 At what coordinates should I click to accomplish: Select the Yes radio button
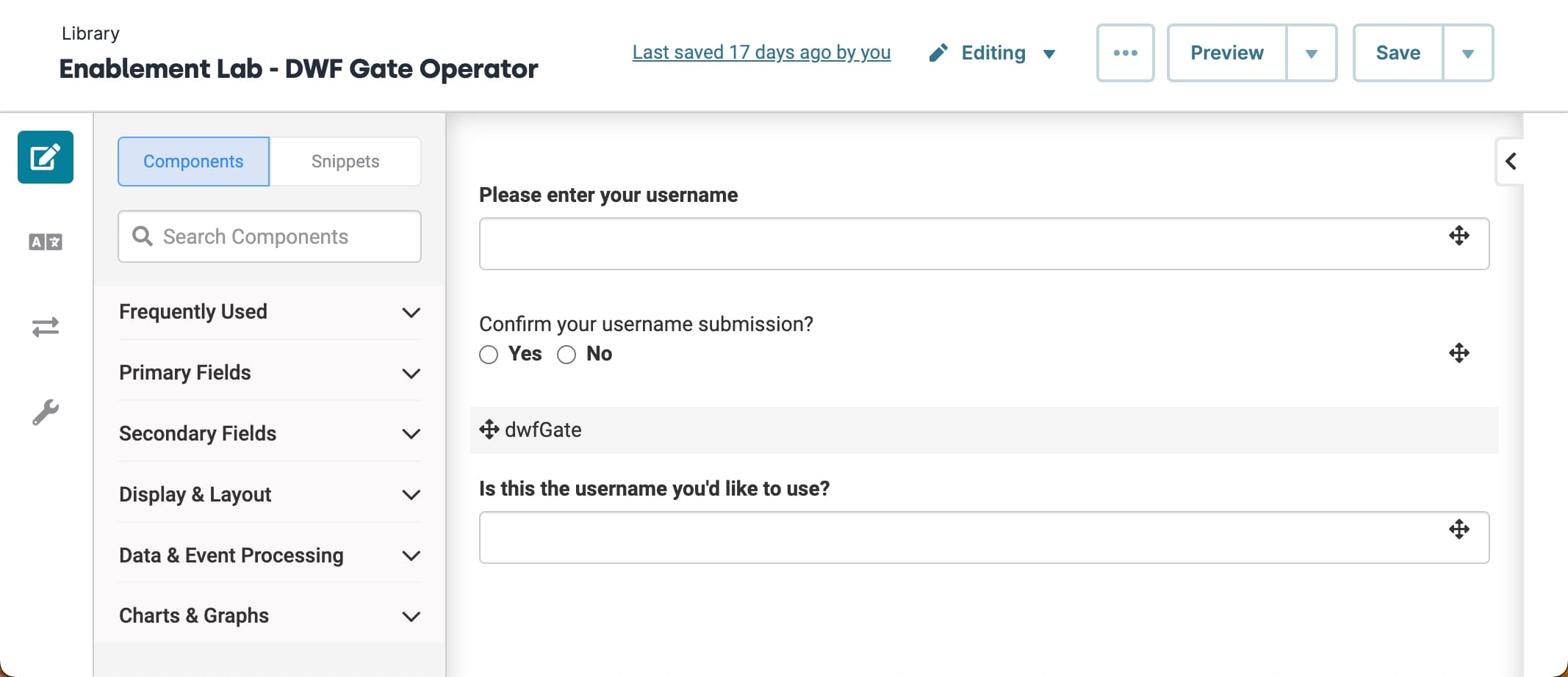489,355
